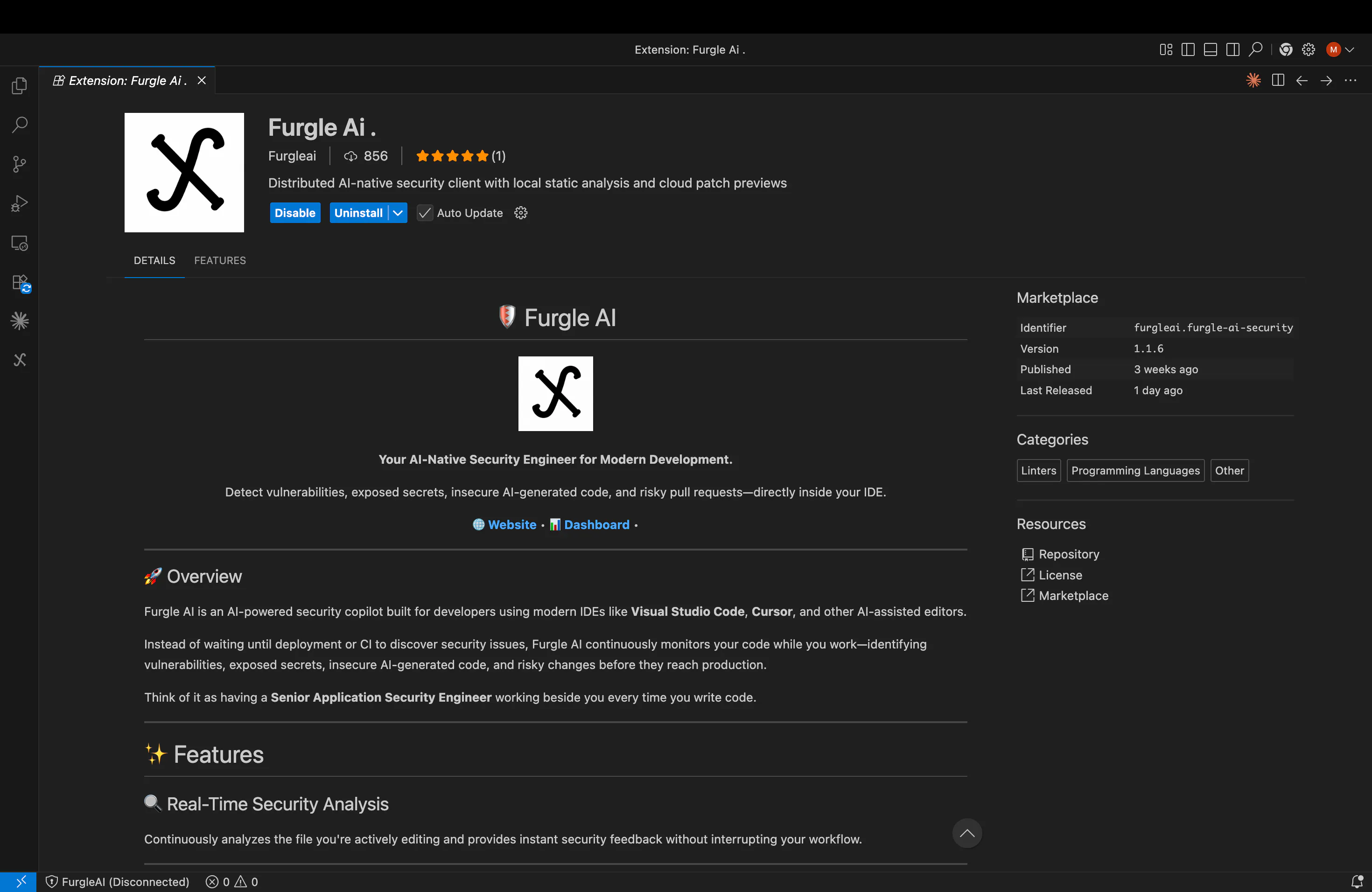This screenshot has width=1372, height=892.
Task: Click the large Furgle Ai extension logo
Action: (x=184, y=172)
